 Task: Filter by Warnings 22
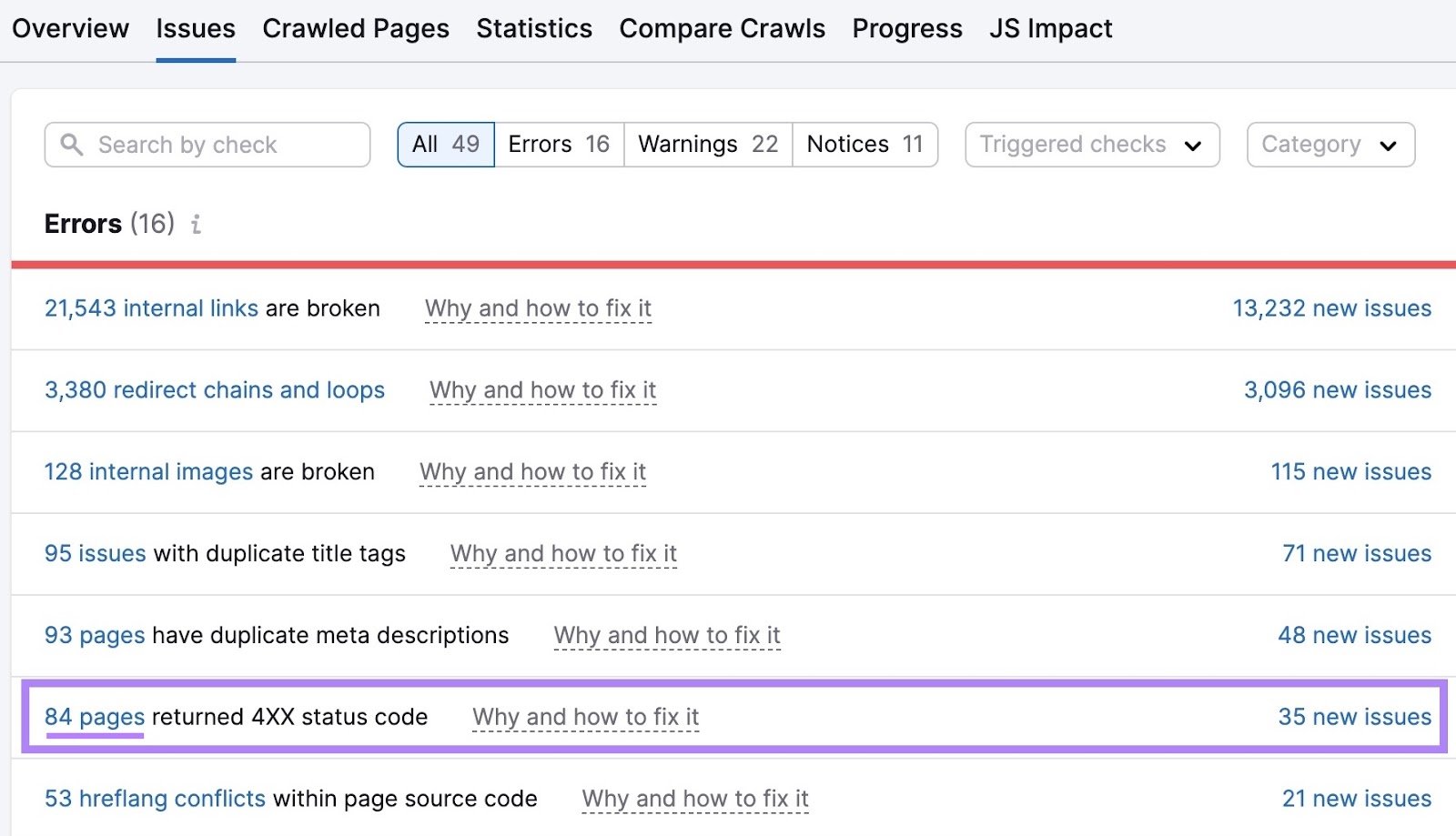tap(708, 145)
